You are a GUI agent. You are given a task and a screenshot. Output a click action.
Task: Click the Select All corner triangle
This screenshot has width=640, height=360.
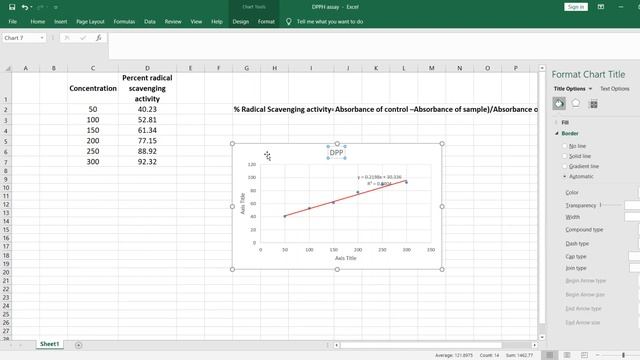click(x=7, y=68)
